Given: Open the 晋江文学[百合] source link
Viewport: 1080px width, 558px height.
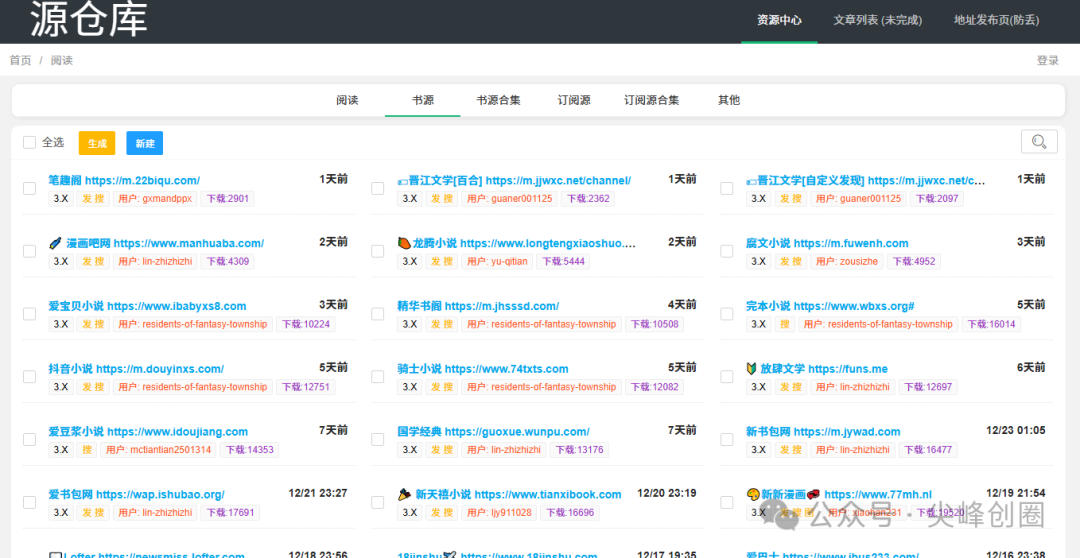Looking at the screenshot, I should (514, 180).
